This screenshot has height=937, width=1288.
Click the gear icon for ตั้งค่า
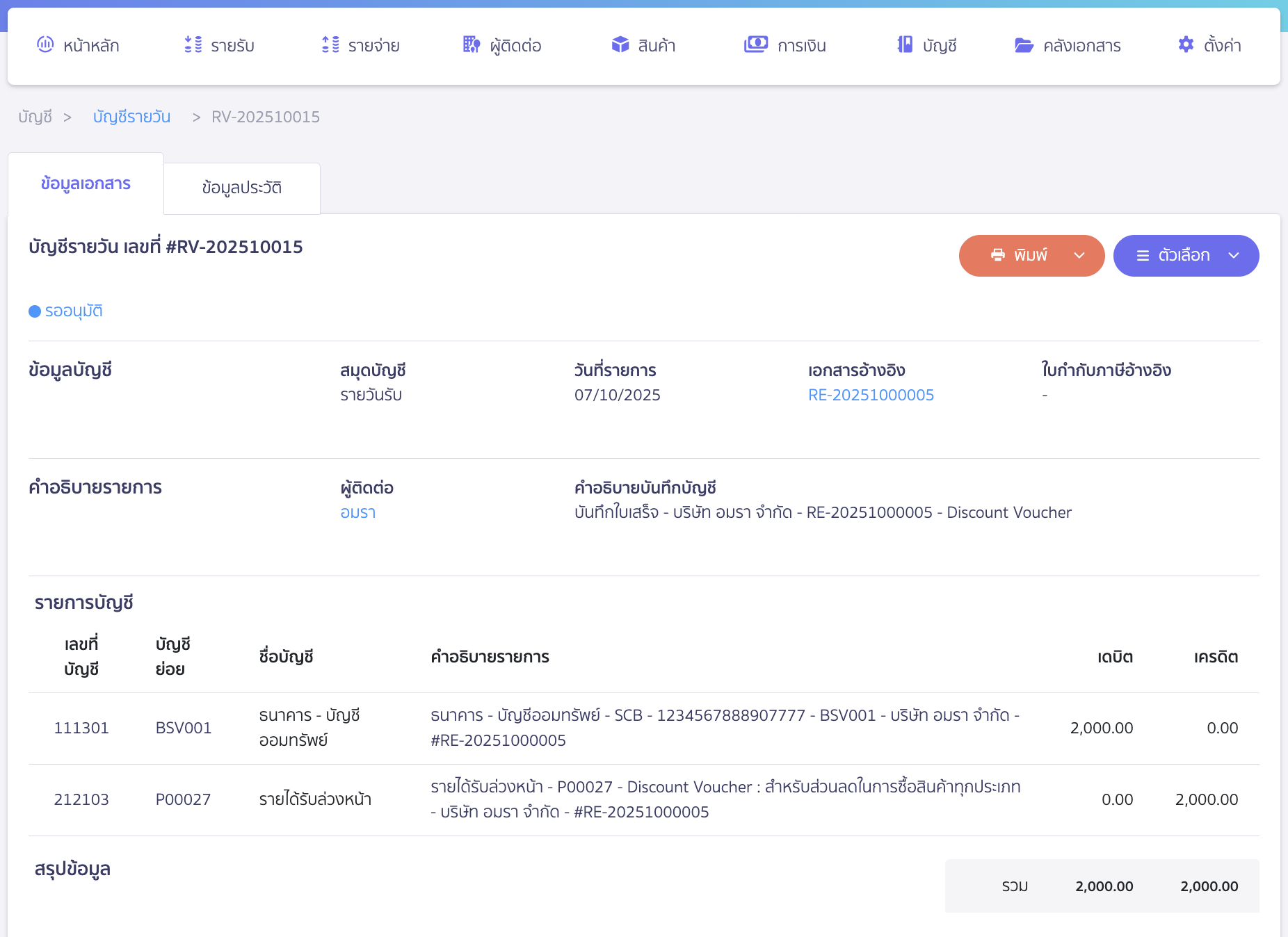point(1186,45)
